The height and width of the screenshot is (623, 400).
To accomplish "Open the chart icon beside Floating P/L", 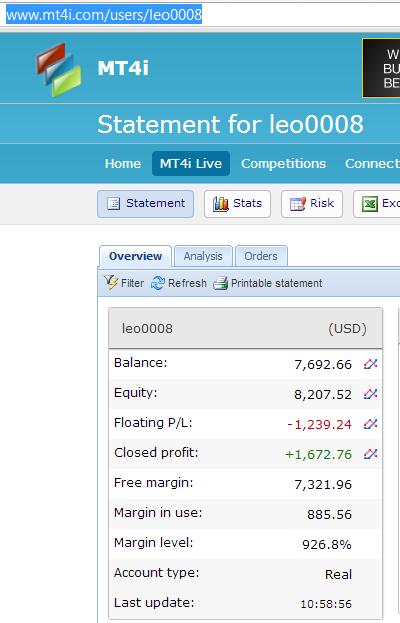I will coord(370,424).
